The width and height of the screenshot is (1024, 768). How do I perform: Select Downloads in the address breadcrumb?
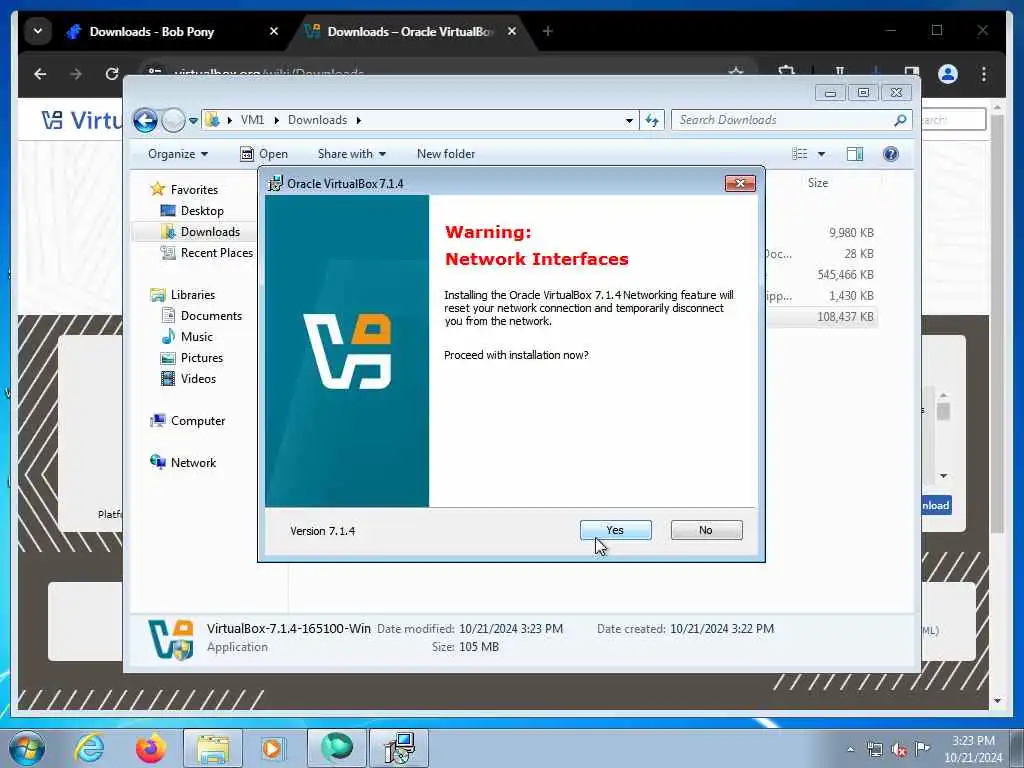[x=317, y=120]
